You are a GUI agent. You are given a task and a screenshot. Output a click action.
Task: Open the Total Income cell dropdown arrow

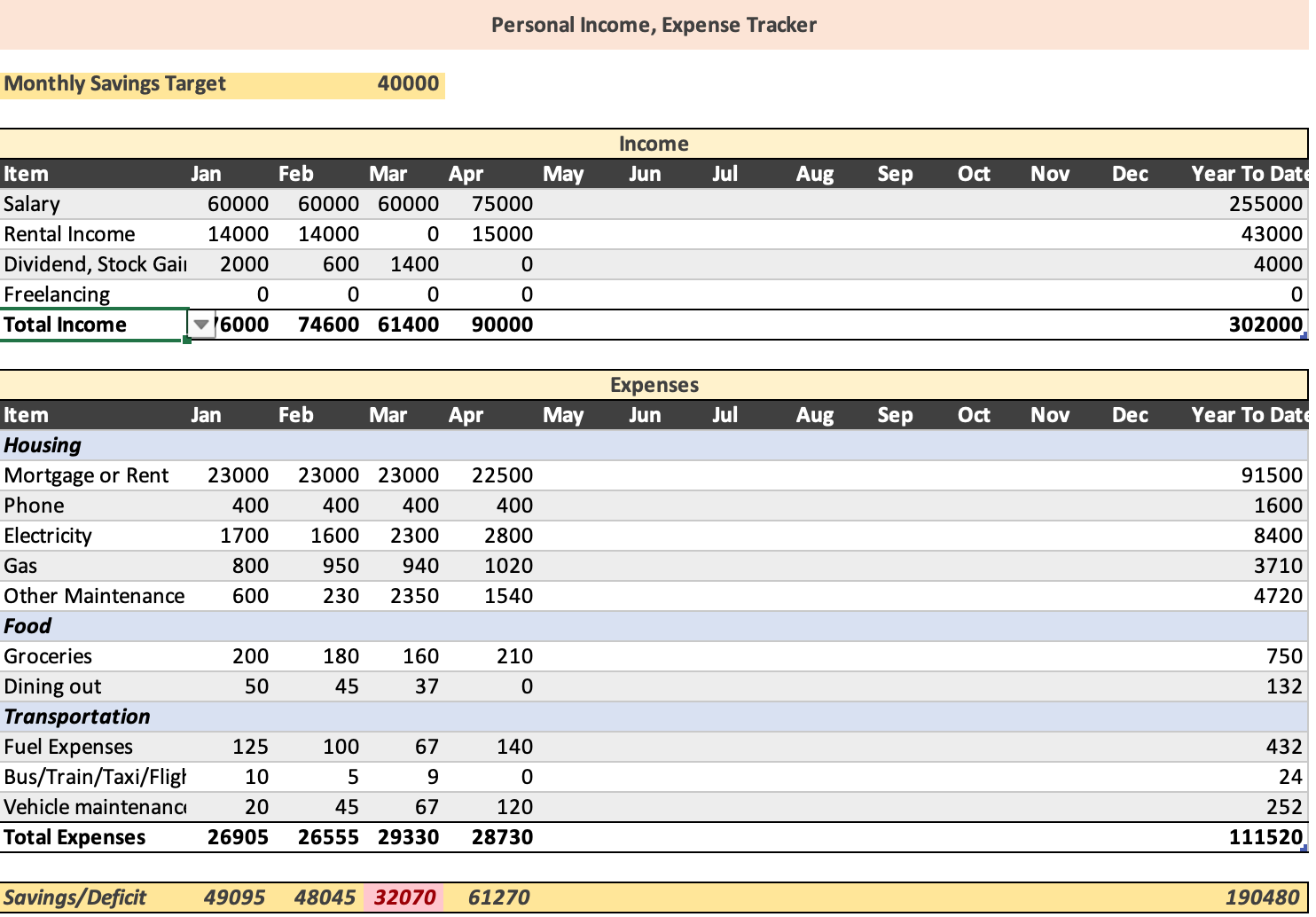201,325
